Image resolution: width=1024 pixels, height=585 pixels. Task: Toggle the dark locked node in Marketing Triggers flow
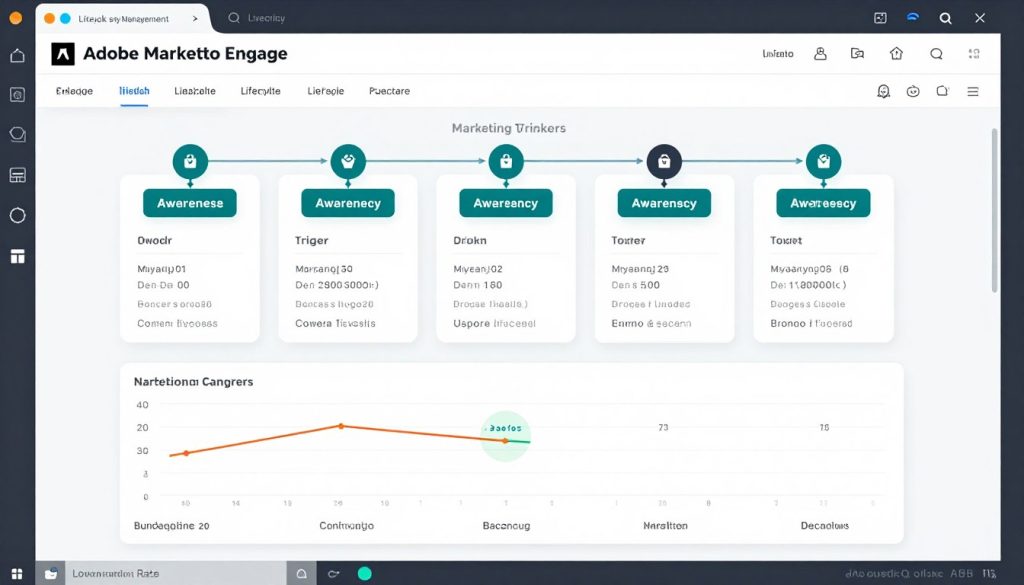point(663,160)
